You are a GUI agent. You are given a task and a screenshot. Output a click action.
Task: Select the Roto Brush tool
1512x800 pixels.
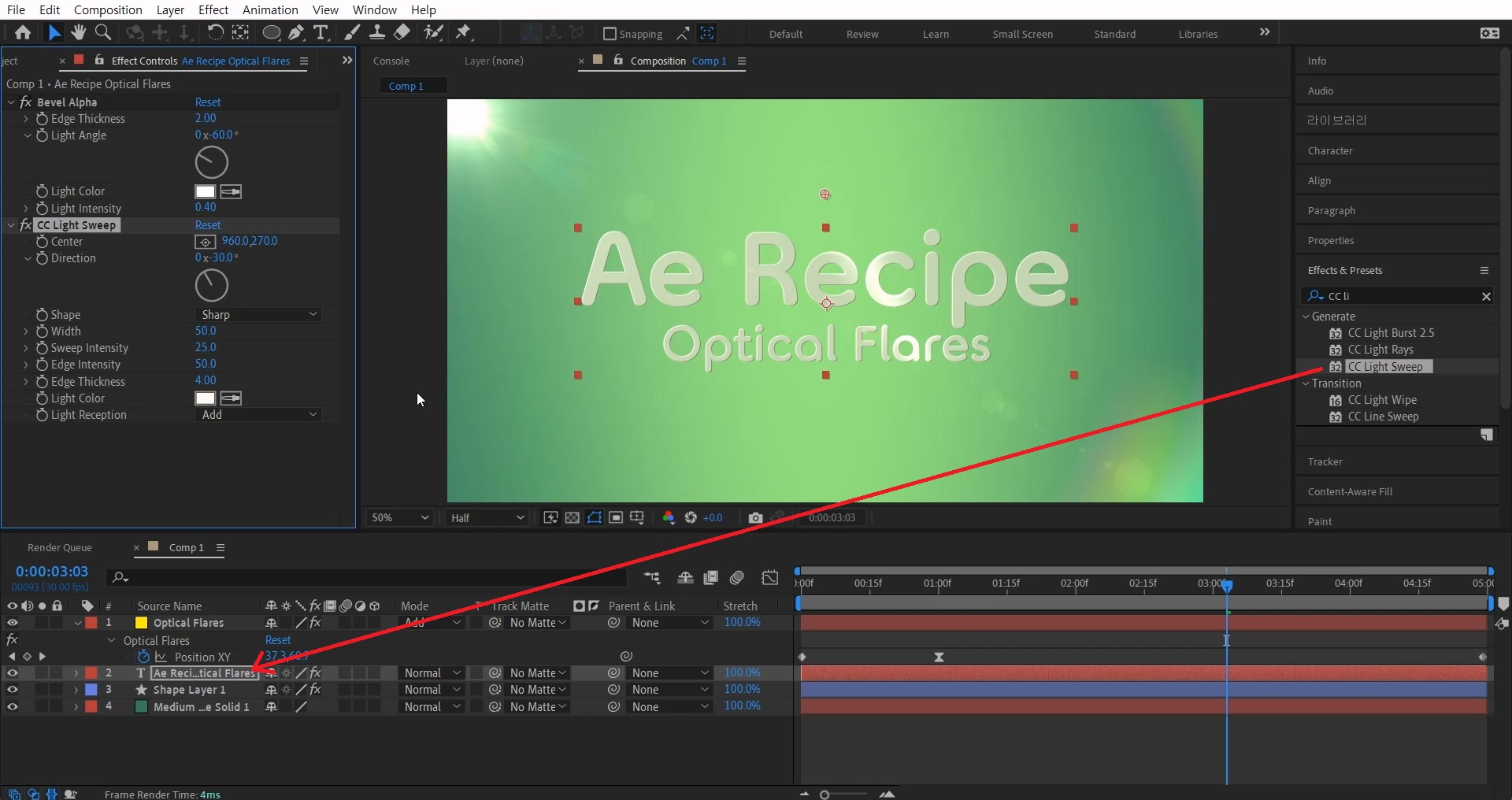click(433, 32)
